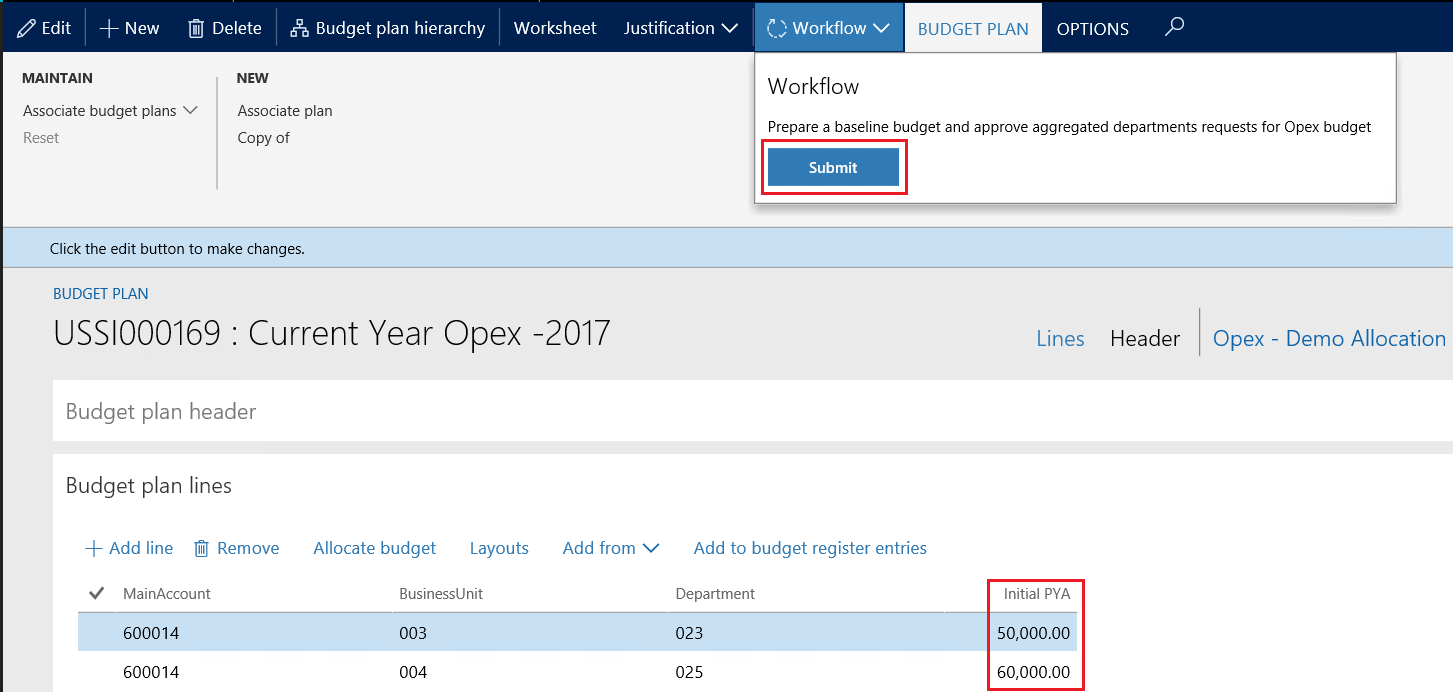The image size is (1453, 693).
Task: Click the Add line plus icon
Action: [93, 547]
